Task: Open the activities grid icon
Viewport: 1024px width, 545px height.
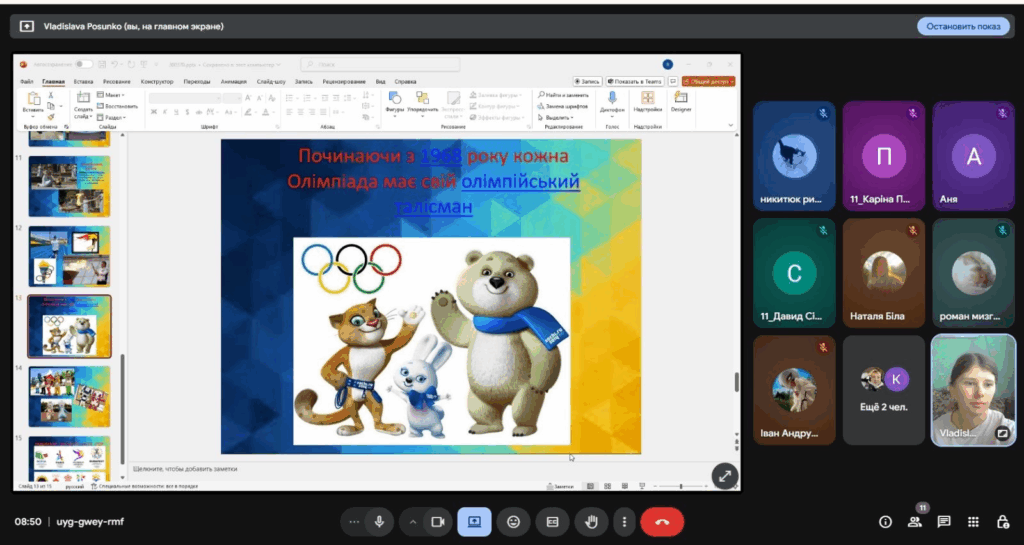Action: click(973, 522)
